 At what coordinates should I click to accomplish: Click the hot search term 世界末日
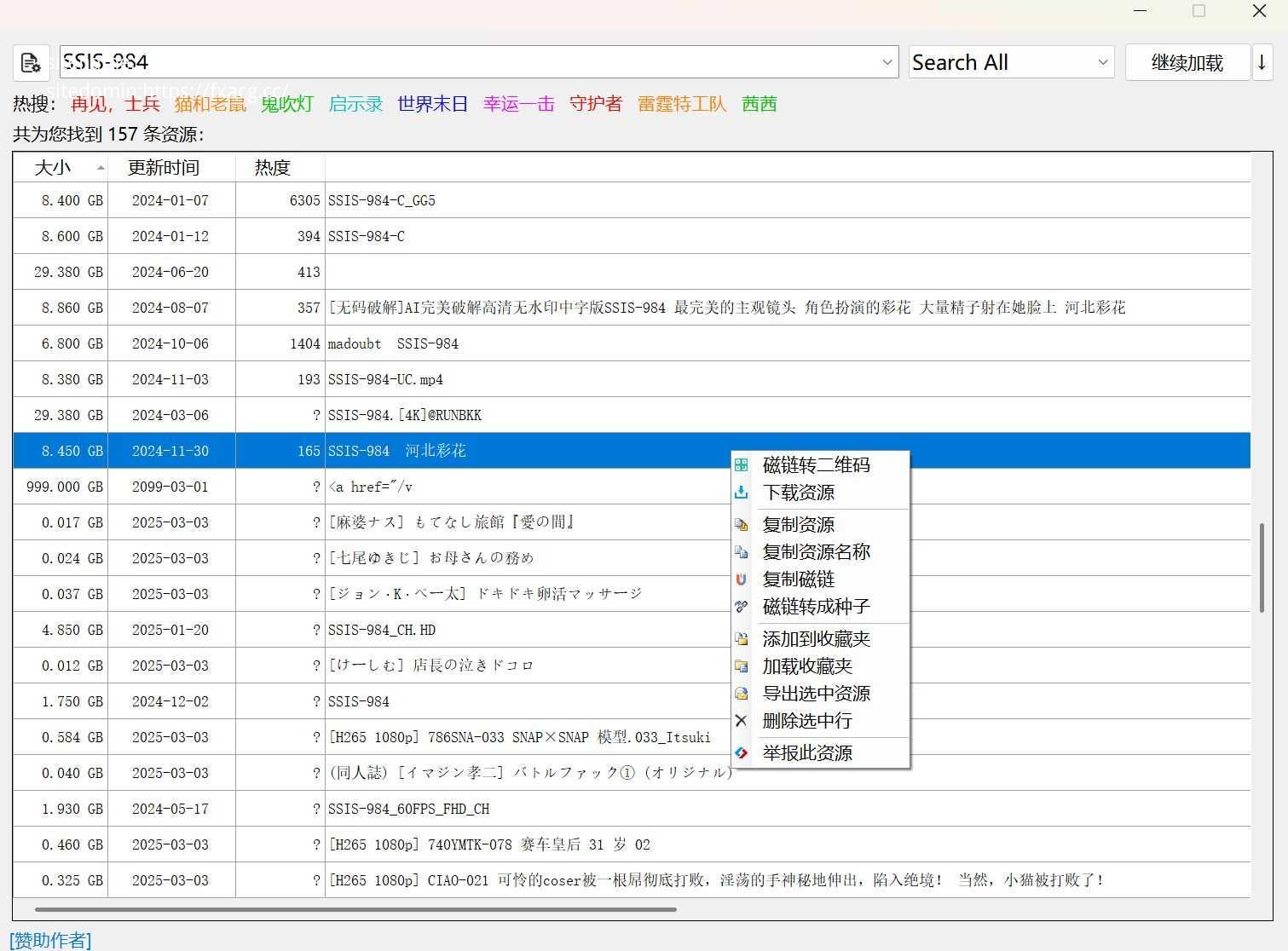tap(432, 104)
